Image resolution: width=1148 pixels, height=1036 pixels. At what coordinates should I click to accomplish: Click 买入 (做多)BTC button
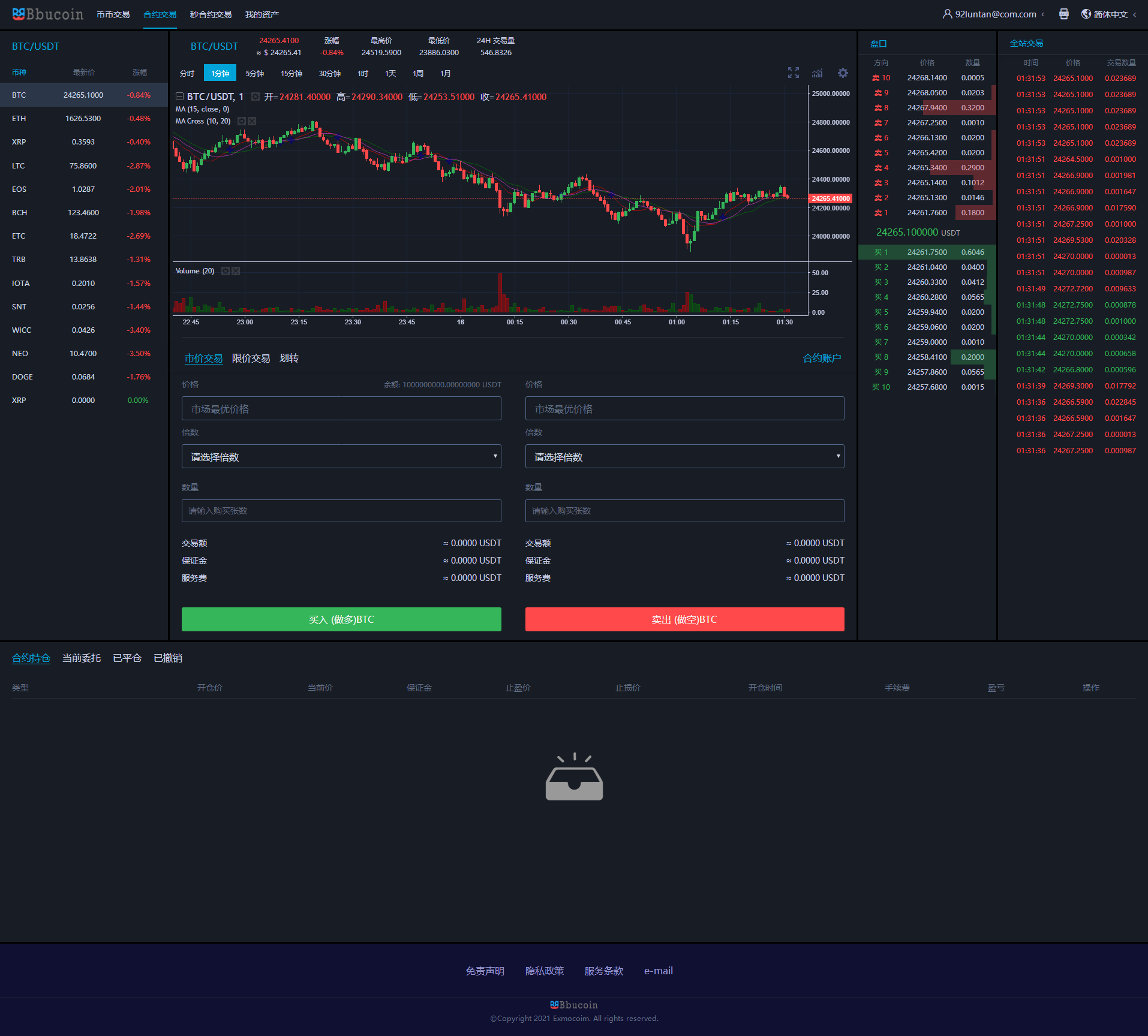(x=341, y=619)
